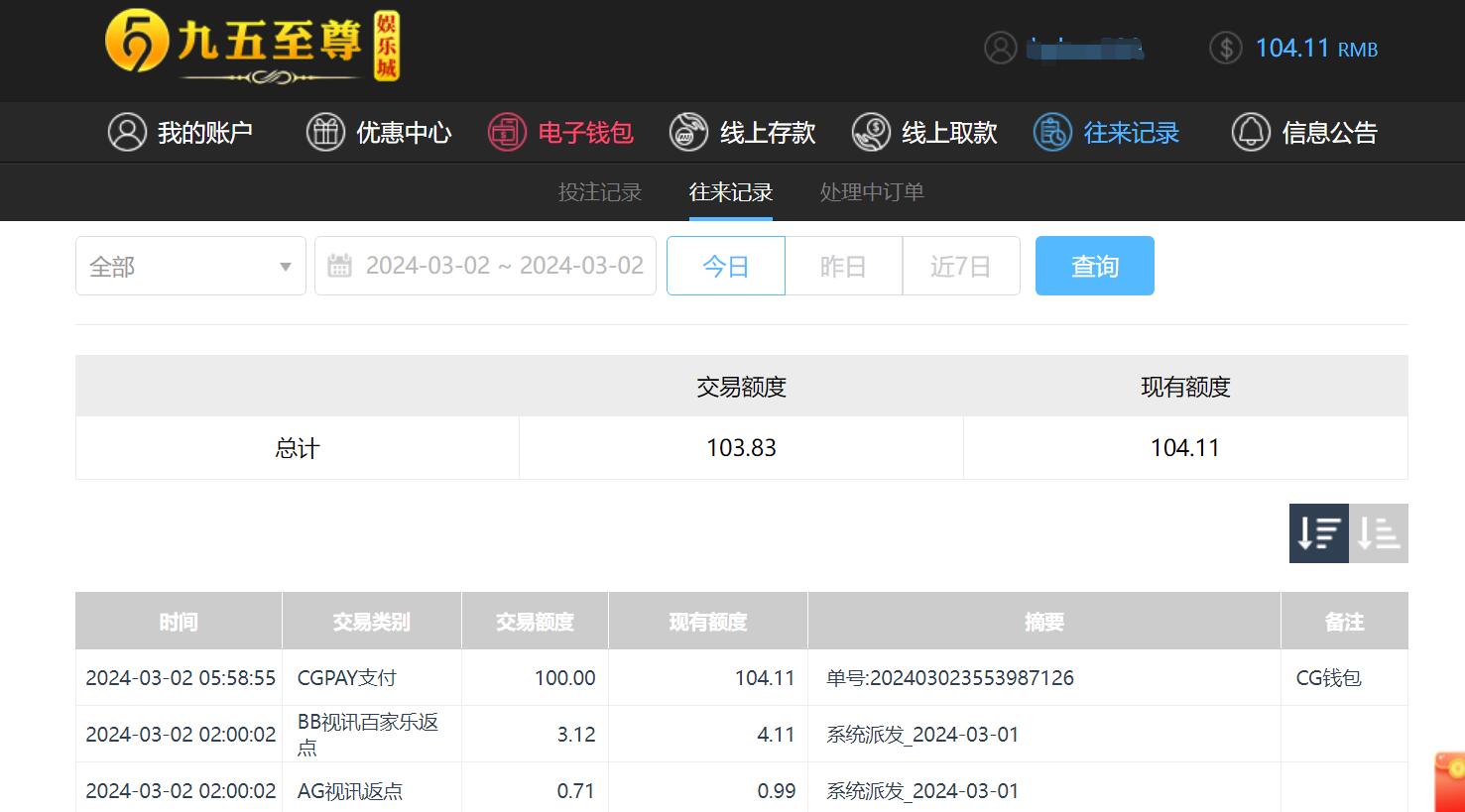Sort records in descending order
The height and width of the screenshot is (812, 1465).
[1319, 533]
